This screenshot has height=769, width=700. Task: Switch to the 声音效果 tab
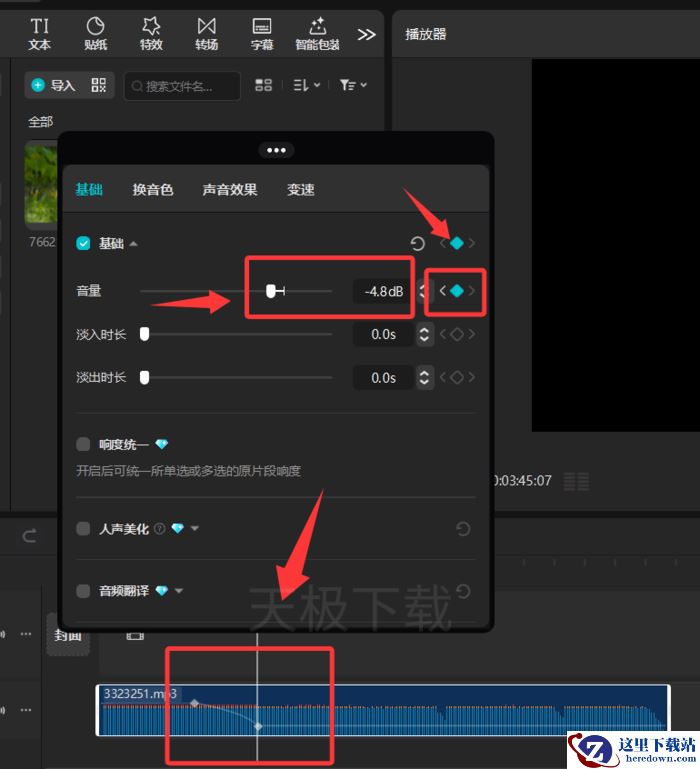pos(230,189)
